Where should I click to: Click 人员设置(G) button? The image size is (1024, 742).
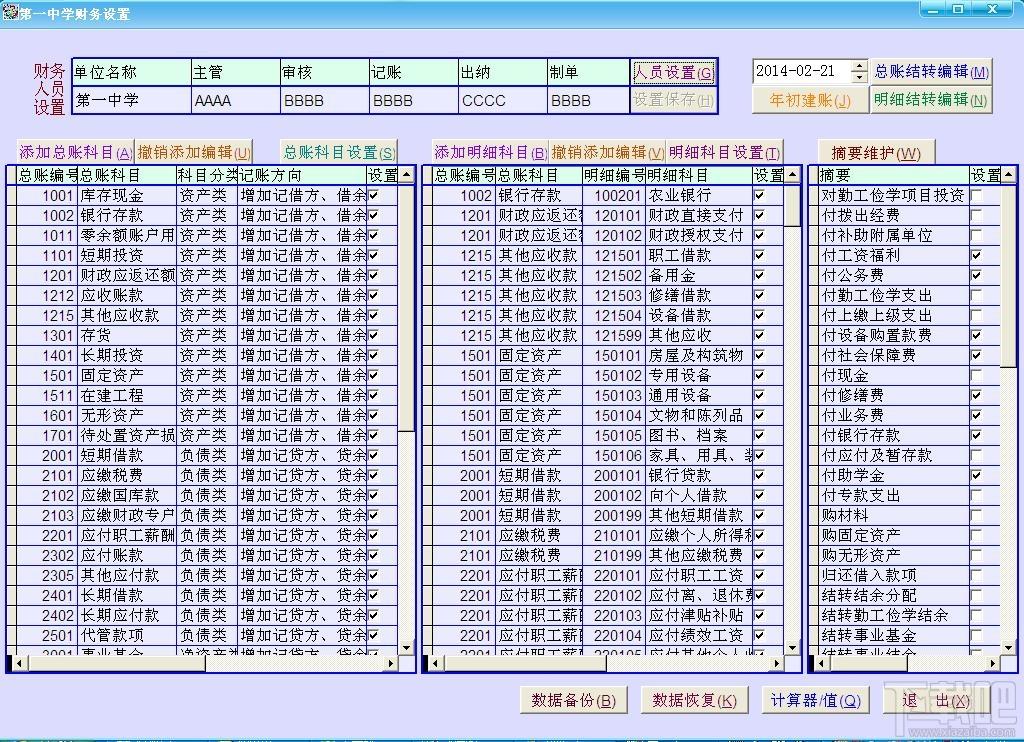(x=673, y=73)
